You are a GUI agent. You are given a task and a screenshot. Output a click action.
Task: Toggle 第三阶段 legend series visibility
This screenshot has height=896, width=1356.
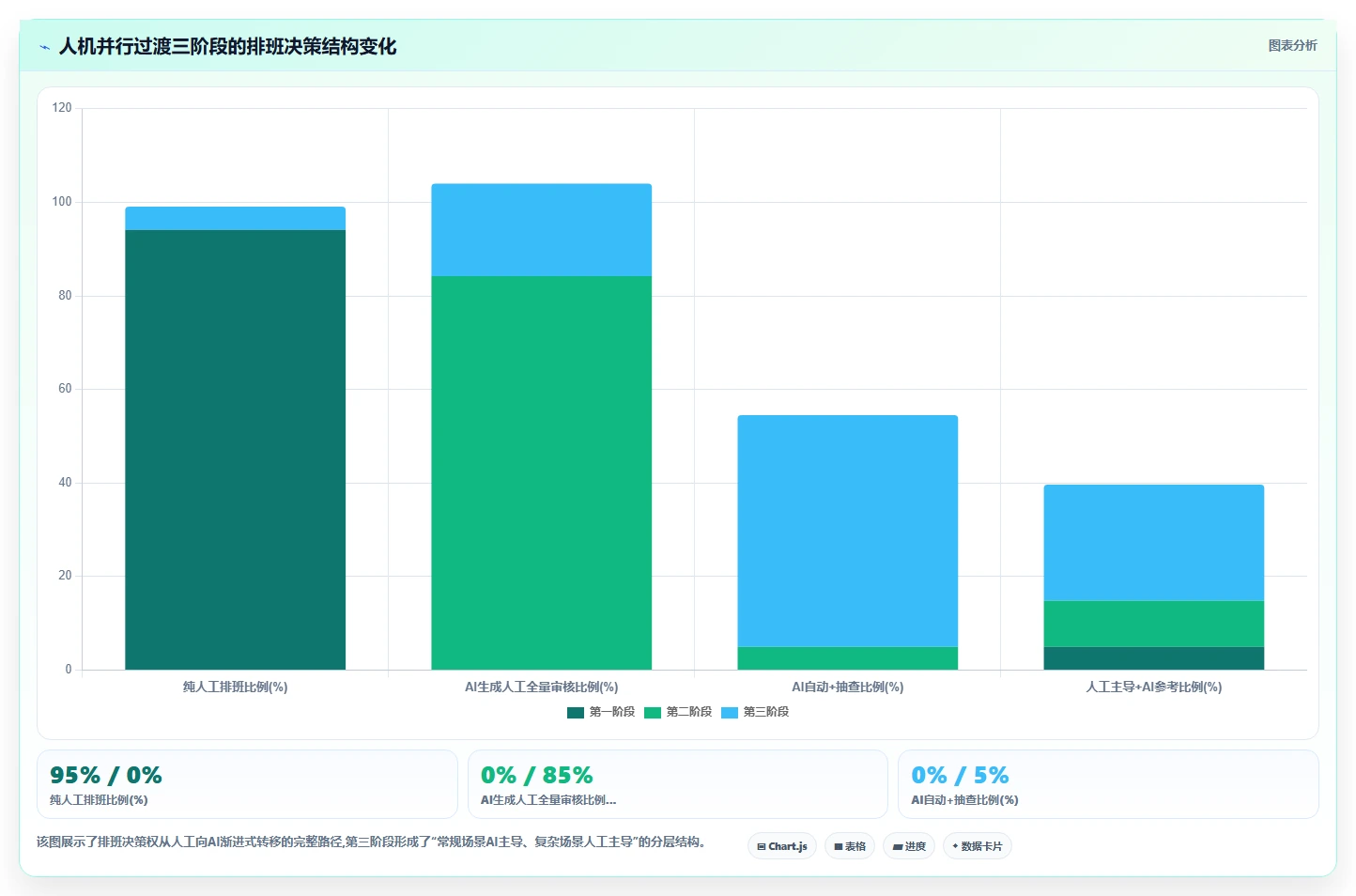coord(755,712)
